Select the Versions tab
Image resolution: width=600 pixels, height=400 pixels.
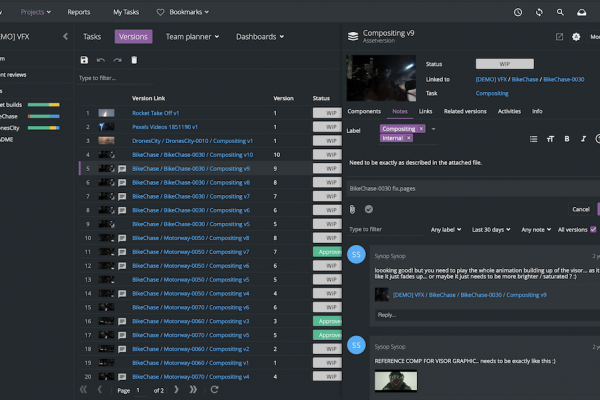[x=133, y=37]
